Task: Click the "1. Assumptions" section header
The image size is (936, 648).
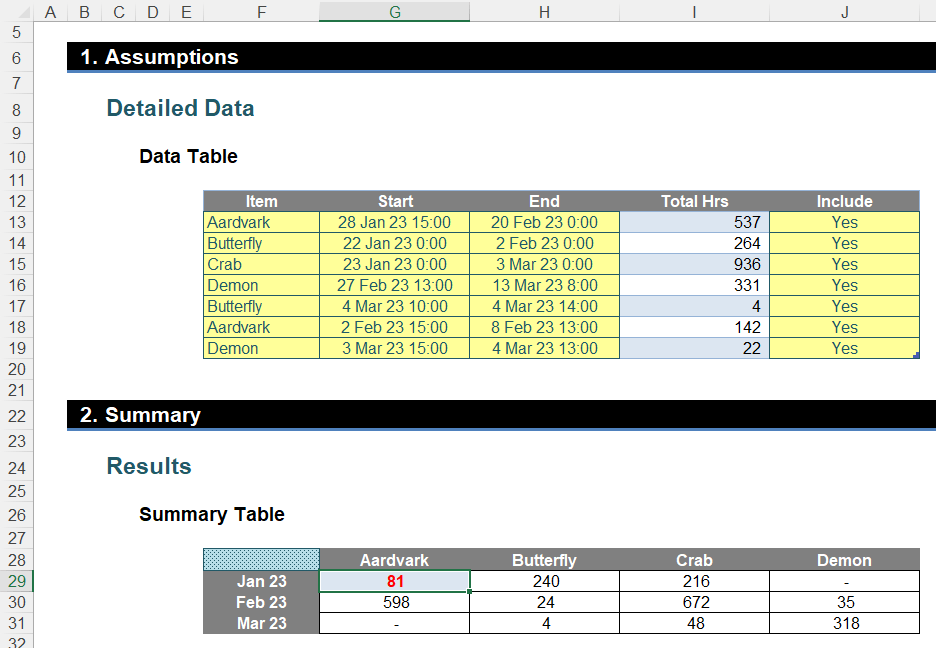Action: pos(159,57)
